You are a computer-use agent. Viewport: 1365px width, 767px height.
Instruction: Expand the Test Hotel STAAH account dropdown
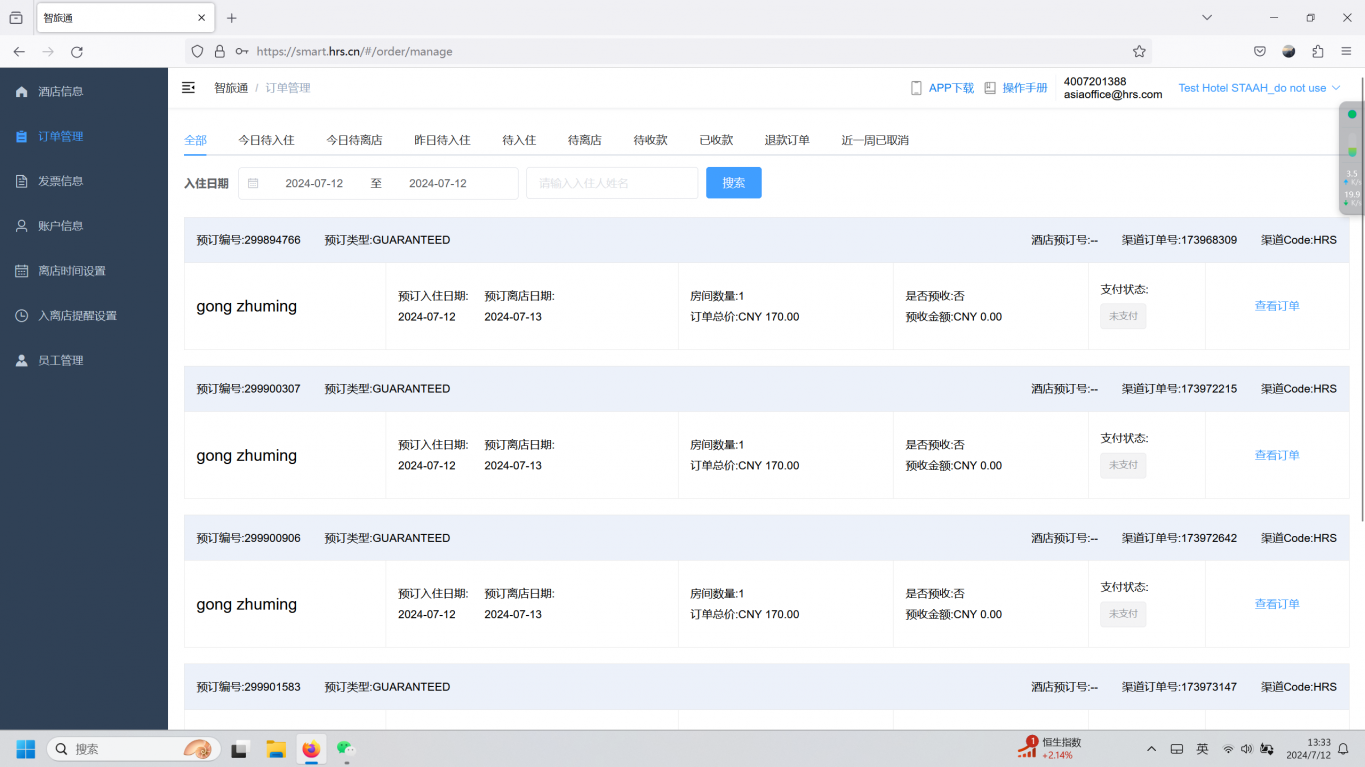click(1259, 88)
